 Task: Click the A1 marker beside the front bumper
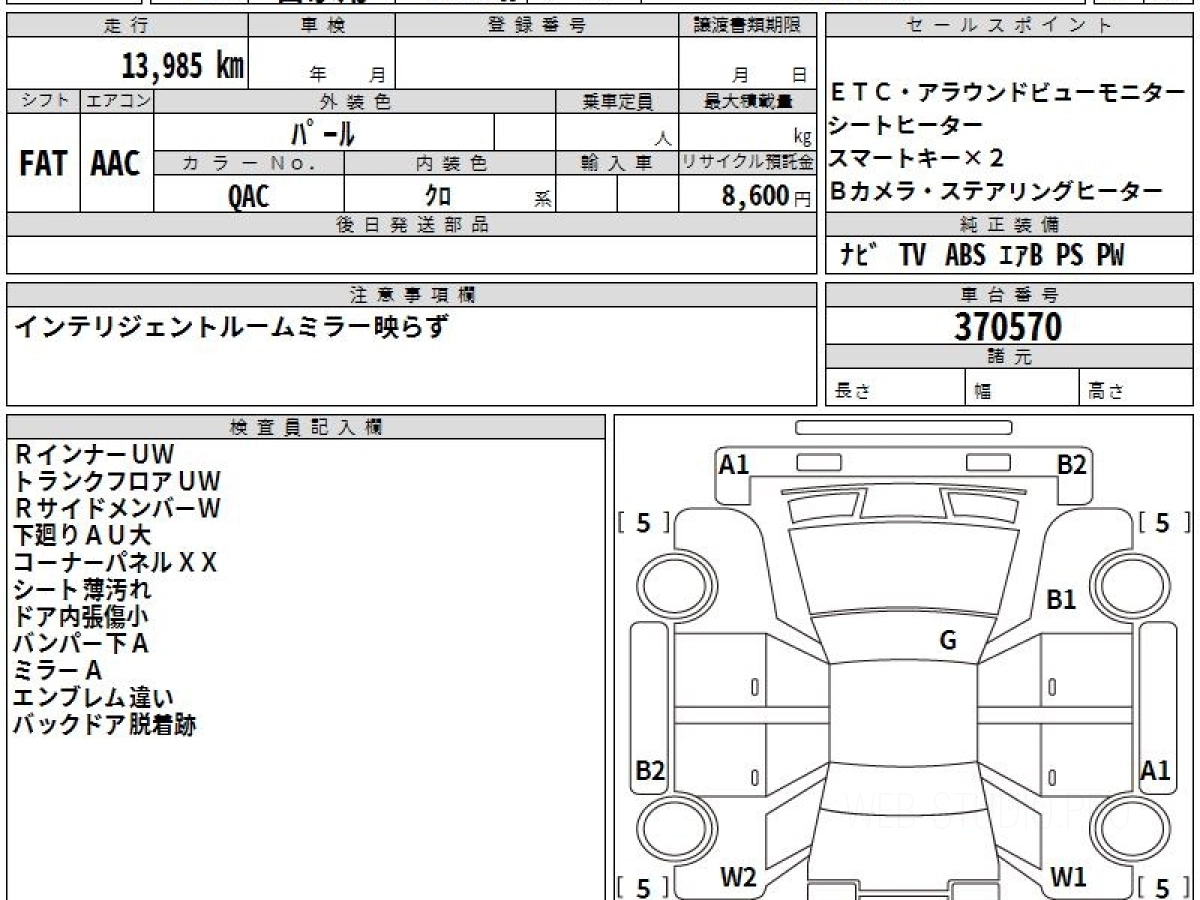(734, 464)
